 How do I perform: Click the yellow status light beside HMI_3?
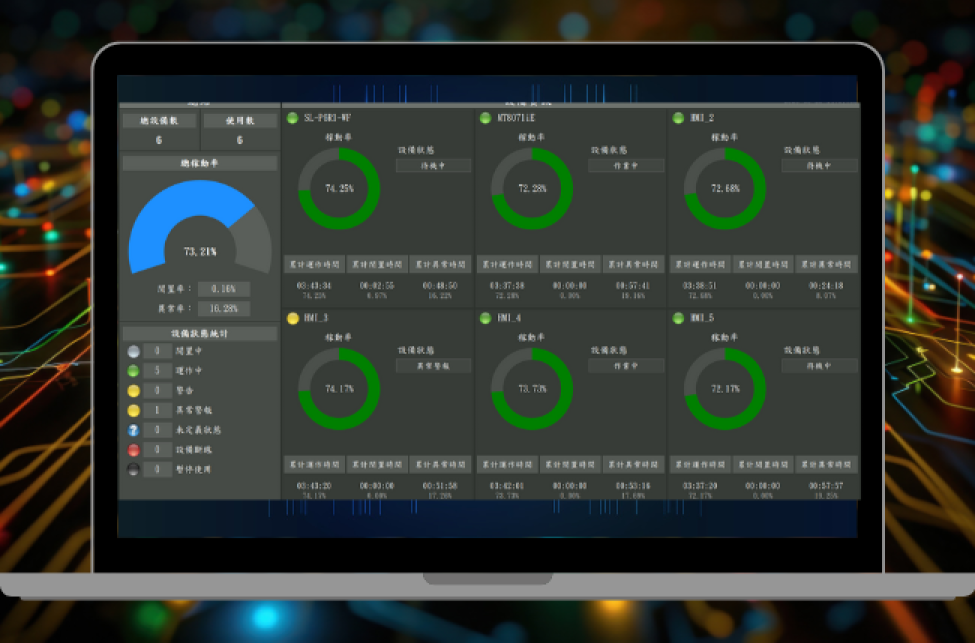[x=293, y=318]
